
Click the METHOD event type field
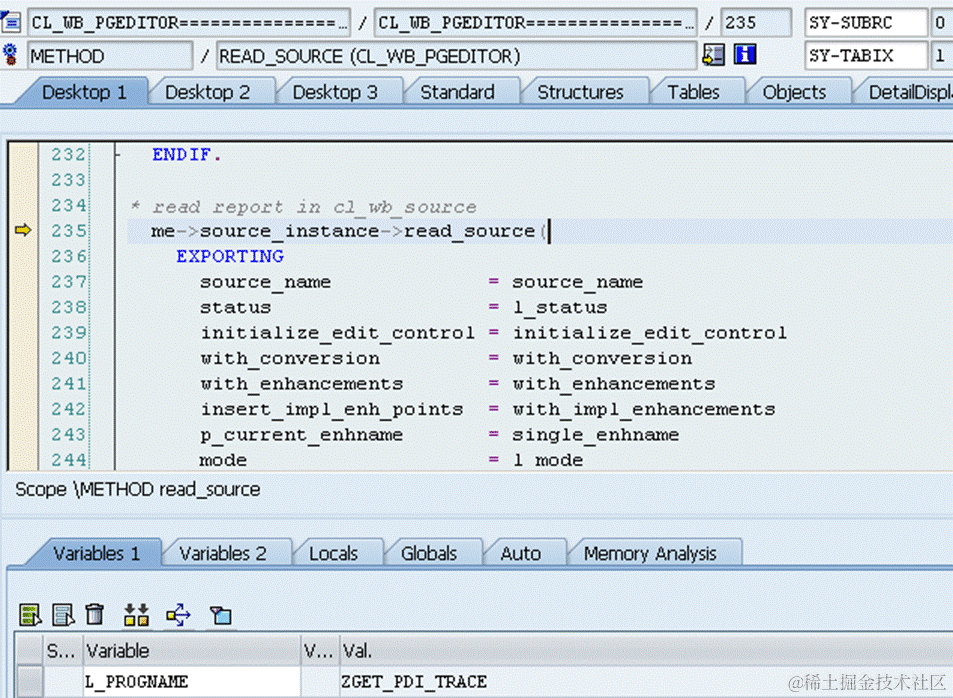(110, 56)
